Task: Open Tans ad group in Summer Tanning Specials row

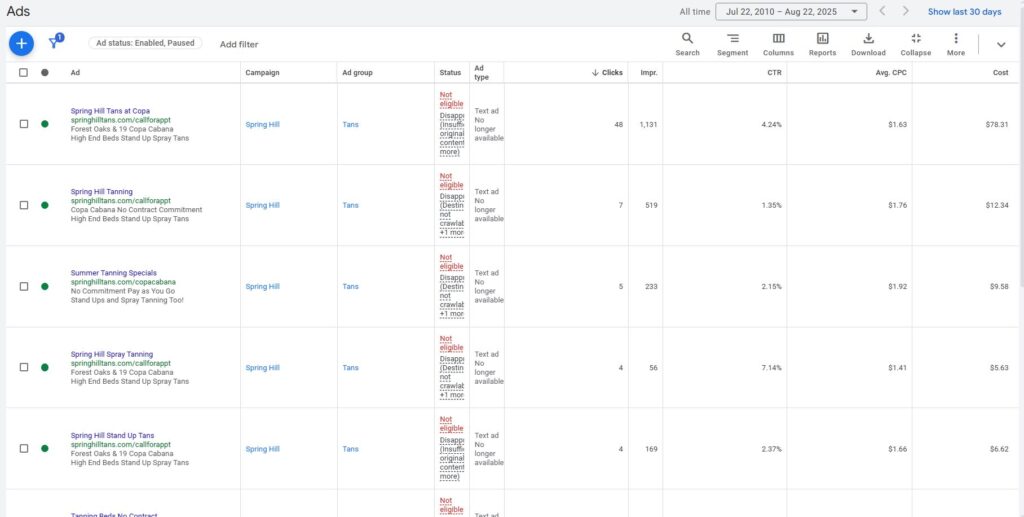Action: tap(350, 286)
